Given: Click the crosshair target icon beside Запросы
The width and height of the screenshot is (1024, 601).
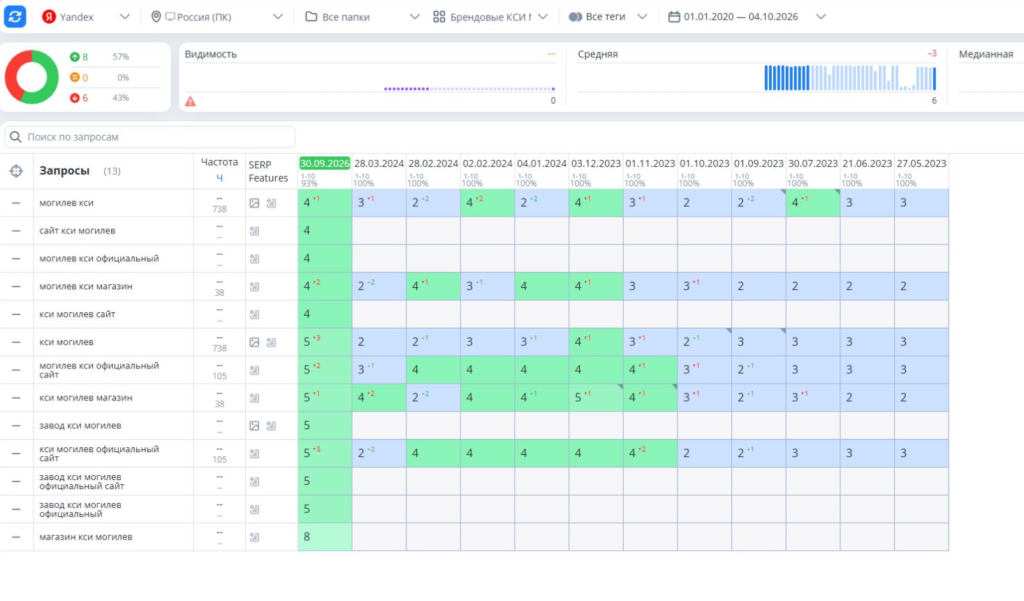Looking at the screenshot, I should [x=16, y=171].
